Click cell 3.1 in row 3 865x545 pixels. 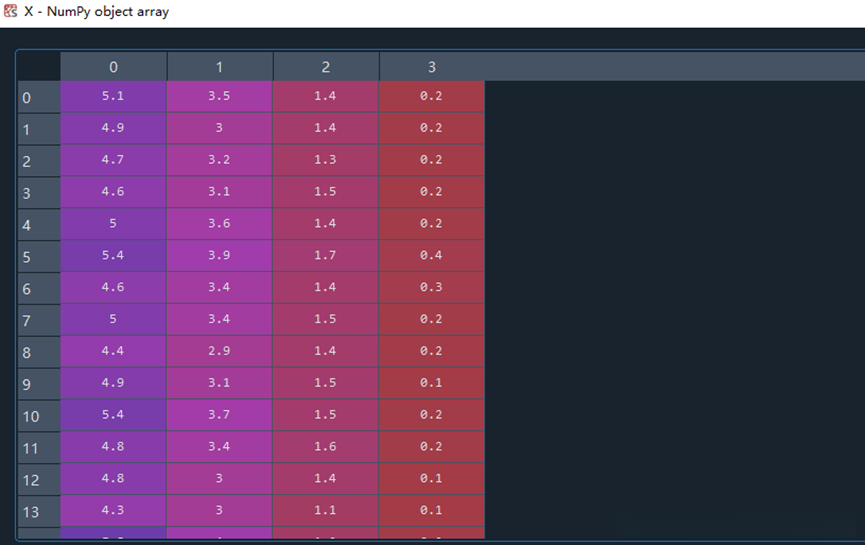click(x=220, y=192)
